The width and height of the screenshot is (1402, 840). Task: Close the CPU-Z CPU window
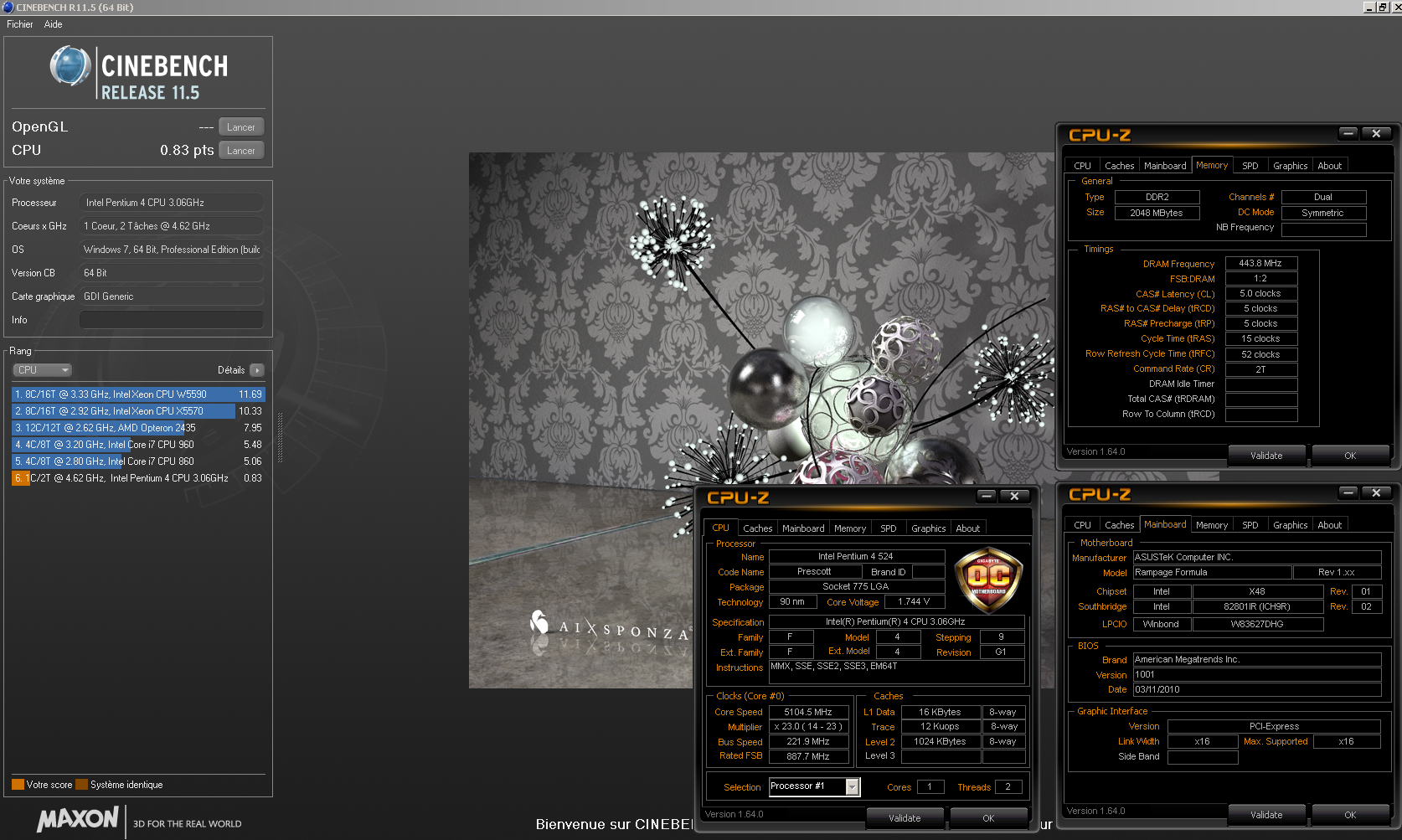(x=1014, y=496)
